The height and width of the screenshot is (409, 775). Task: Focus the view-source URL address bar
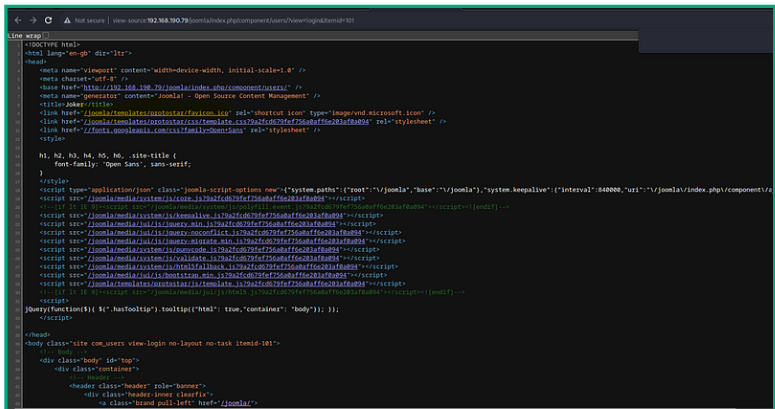pos(233,20)
